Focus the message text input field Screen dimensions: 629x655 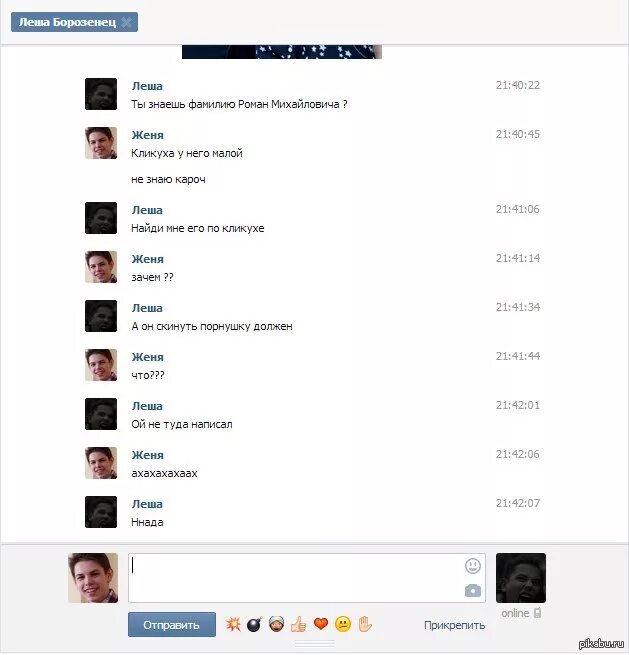[297, 578]
